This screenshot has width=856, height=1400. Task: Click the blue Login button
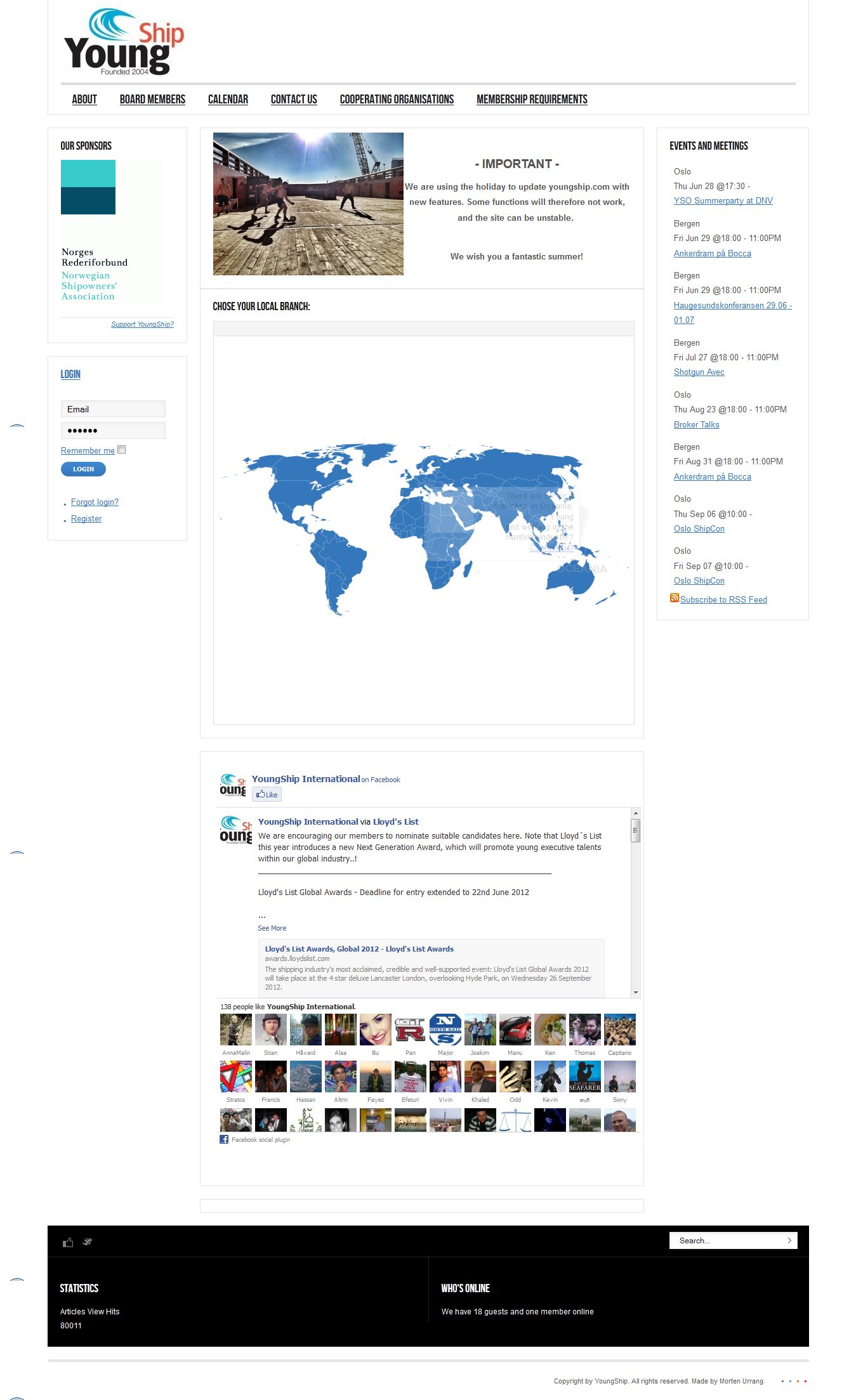coord(83,469)
